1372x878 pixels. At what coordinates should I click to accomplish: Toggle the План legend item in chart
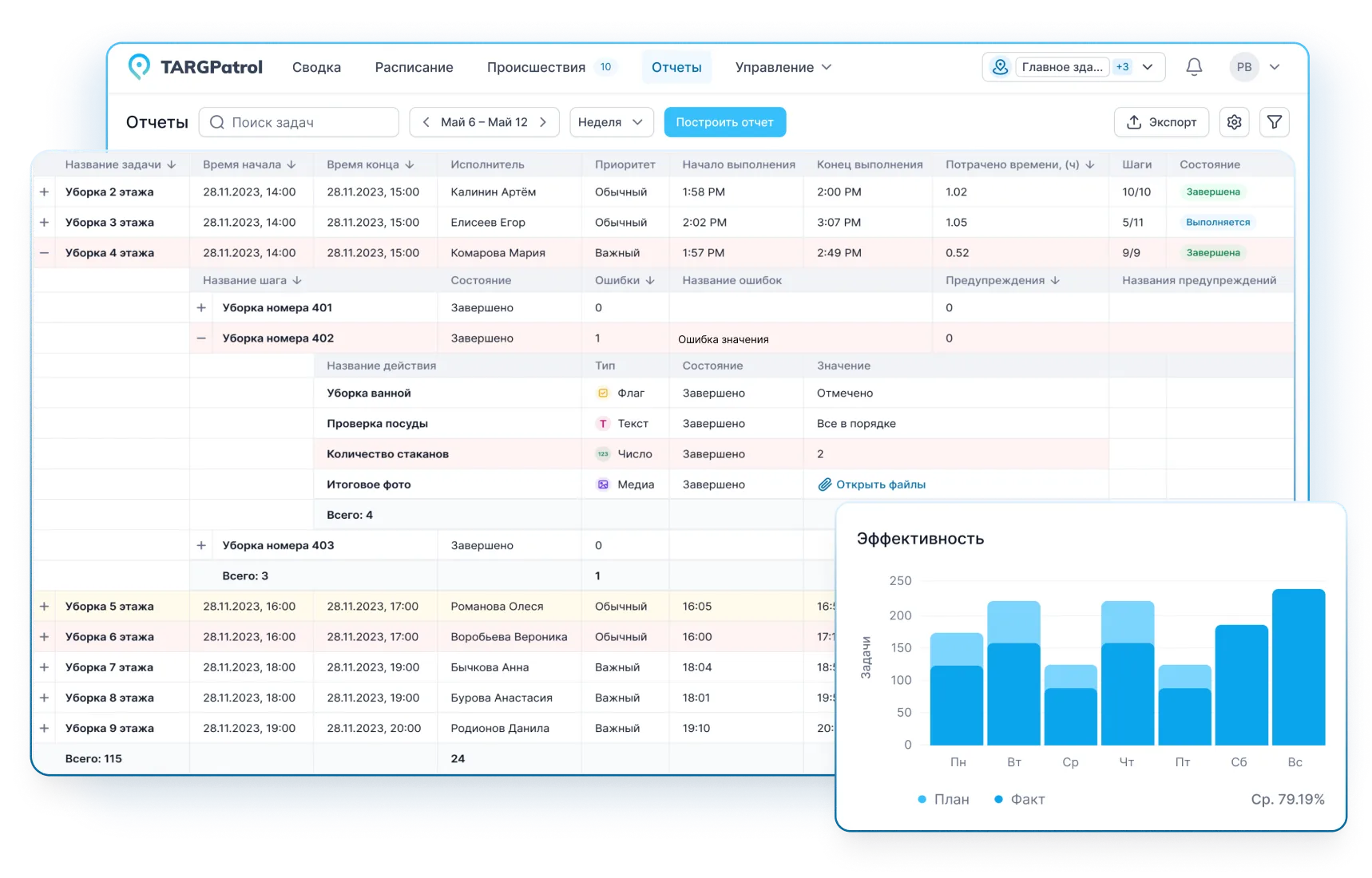coord(943,799)
